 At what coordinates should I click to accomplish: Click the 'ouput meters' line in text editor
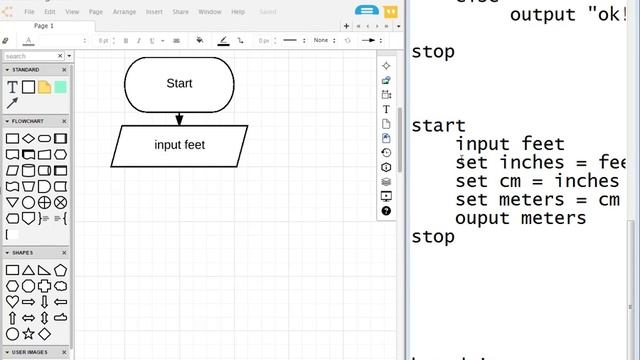[520, 218]
